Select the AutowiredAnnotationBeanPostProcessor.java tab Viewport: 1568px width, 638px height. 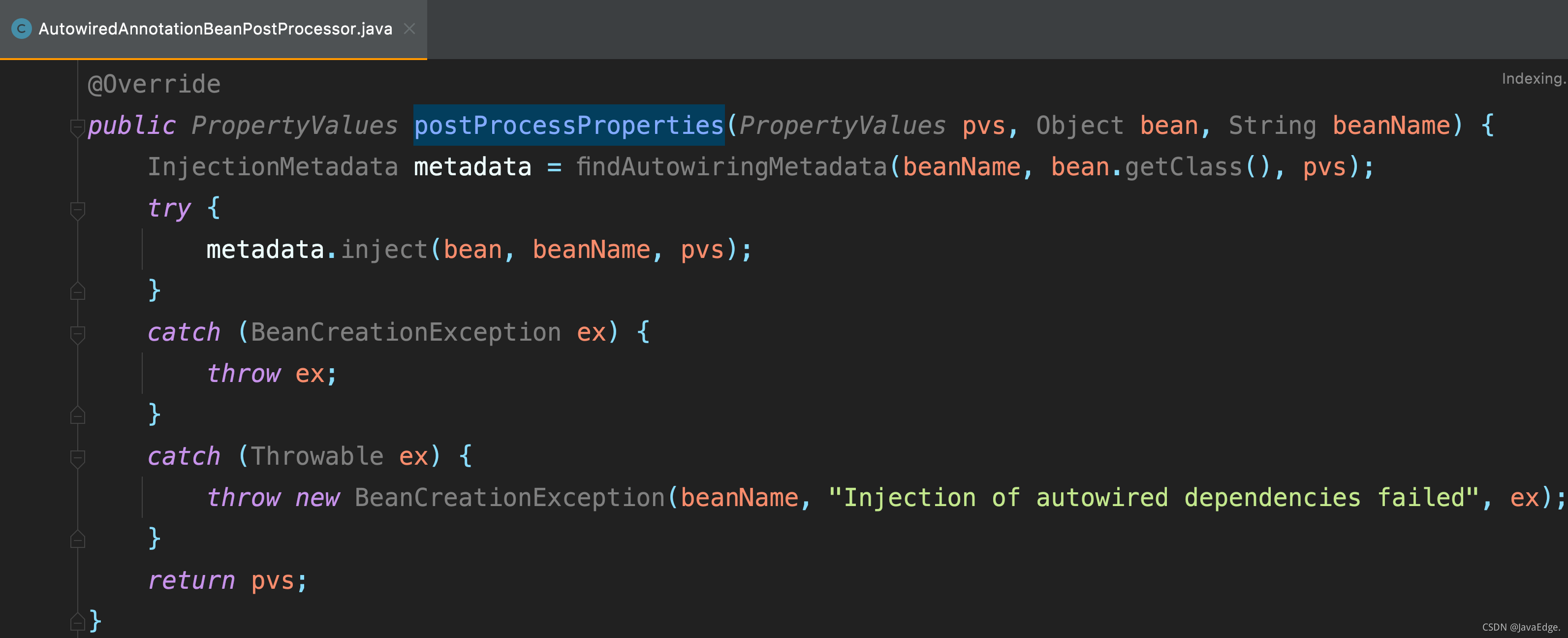[213, 29]
